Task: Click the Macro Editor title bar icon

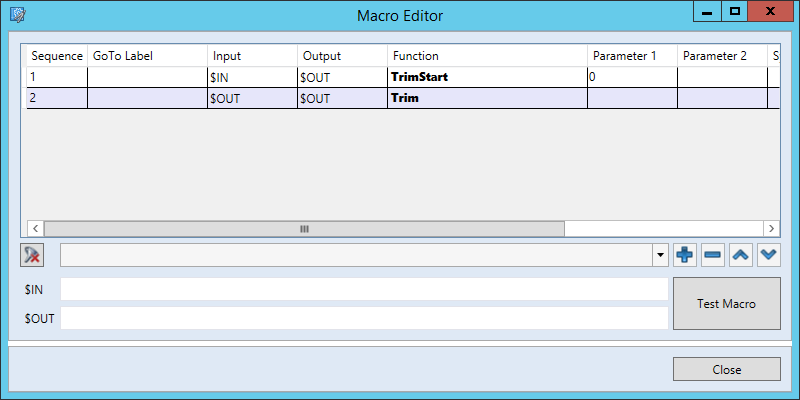Action: tap(17, 15)
